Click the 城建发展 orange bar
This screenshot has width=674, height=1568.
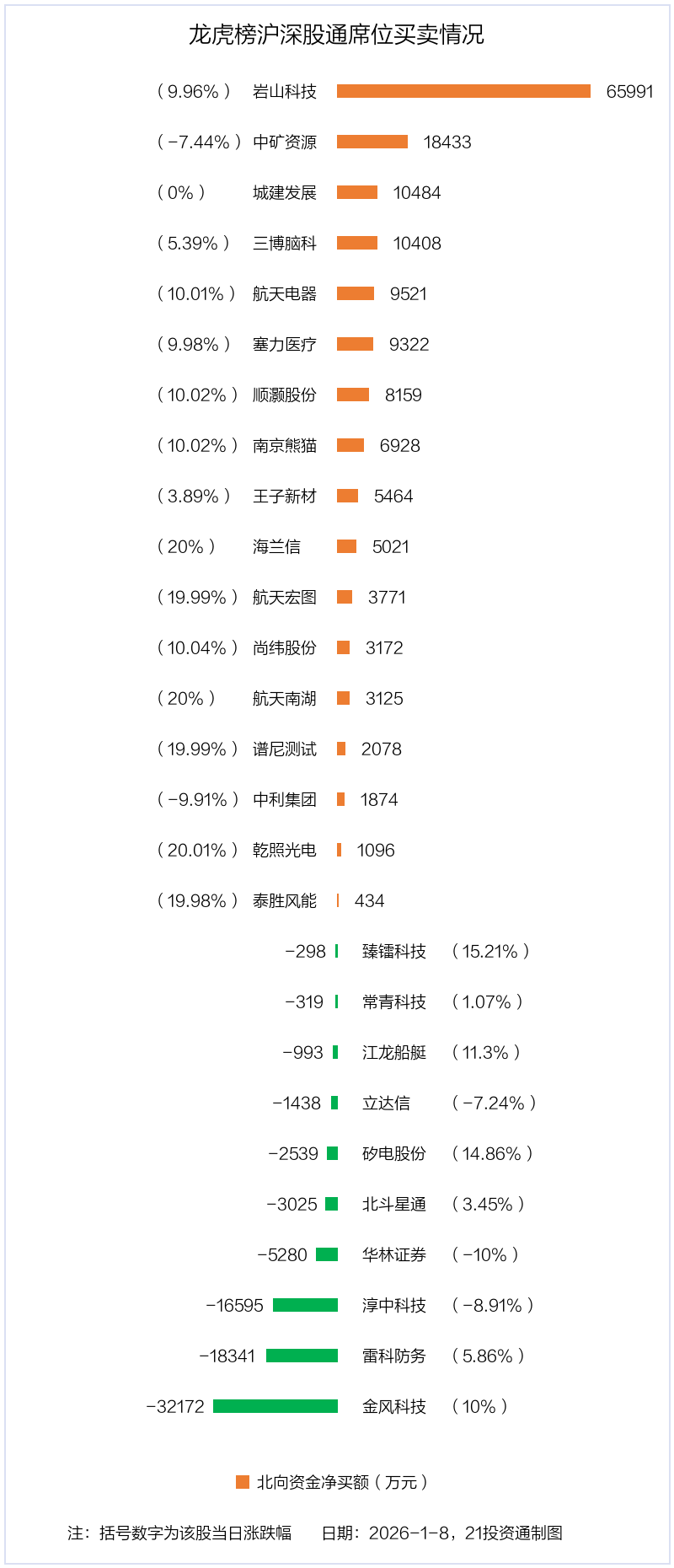pyautogui.click(x=357, y=192)
